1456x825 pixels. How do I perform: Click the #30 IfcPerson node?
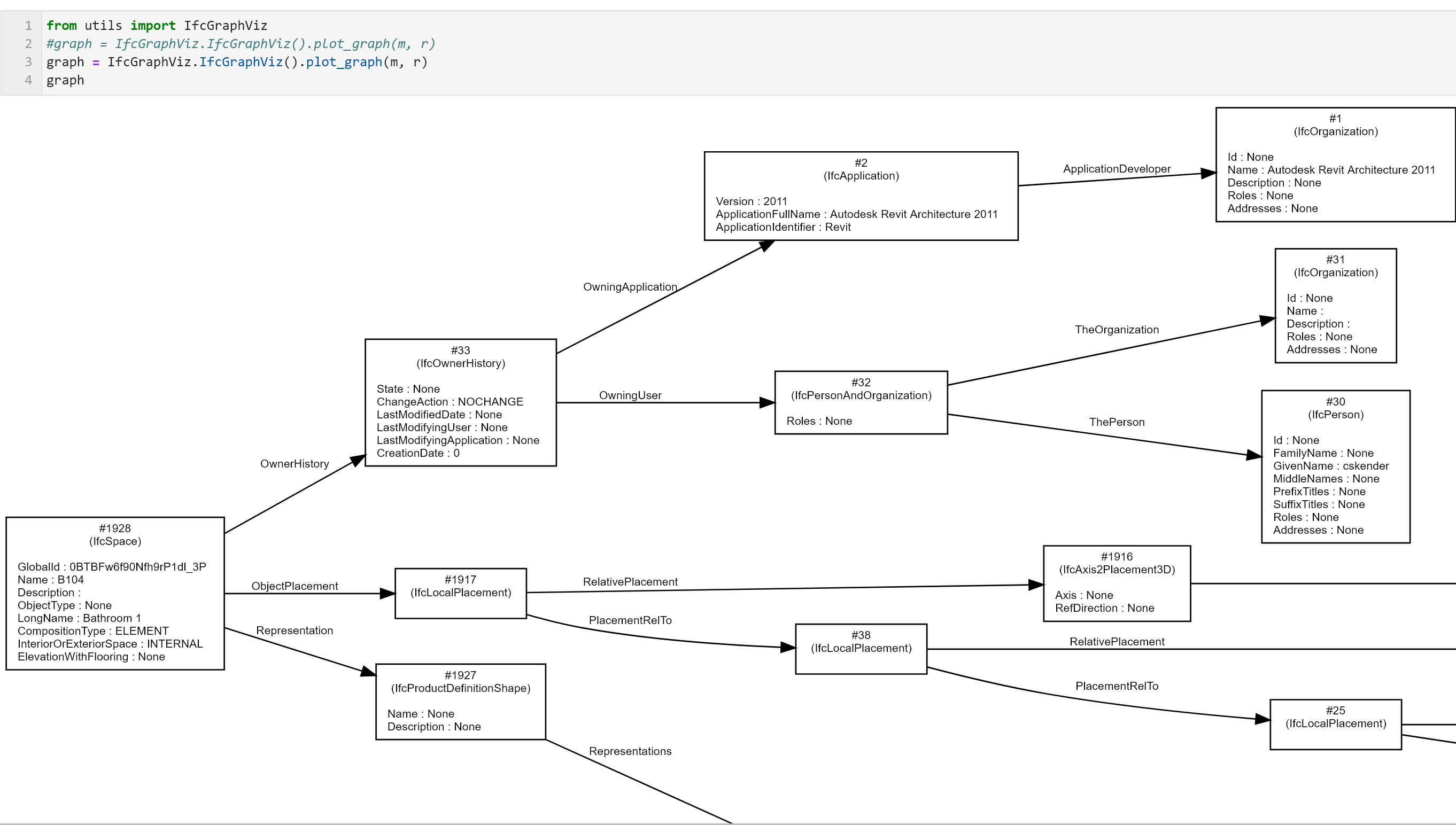click(x=1335, y=466)
